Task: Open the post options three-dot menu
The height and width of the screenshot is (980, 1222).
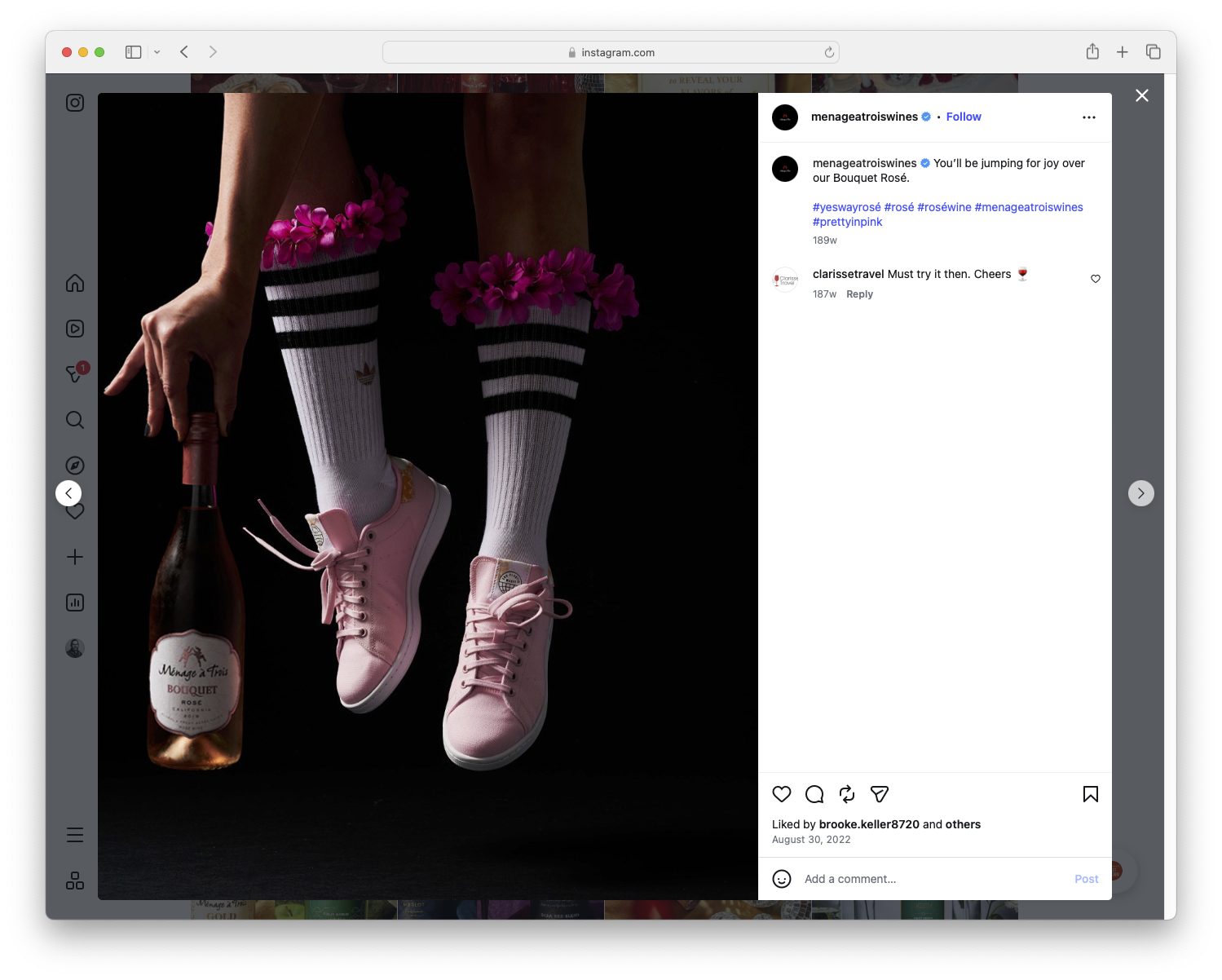Action: pos(1089,117)
